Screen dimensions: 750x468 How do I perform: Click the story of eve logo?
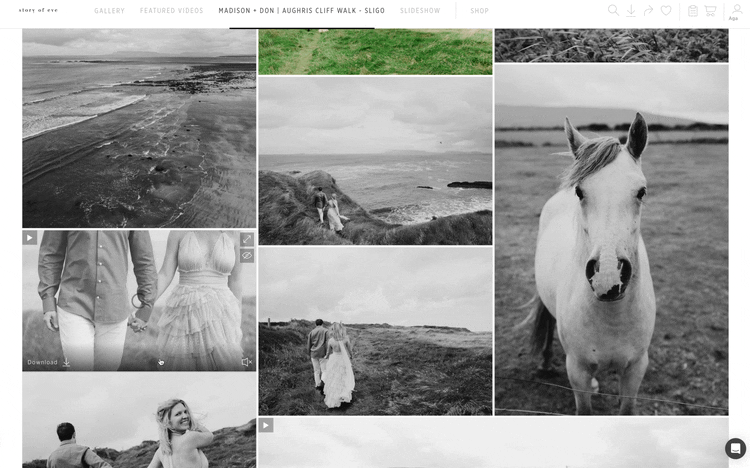(x=38, y=10)
